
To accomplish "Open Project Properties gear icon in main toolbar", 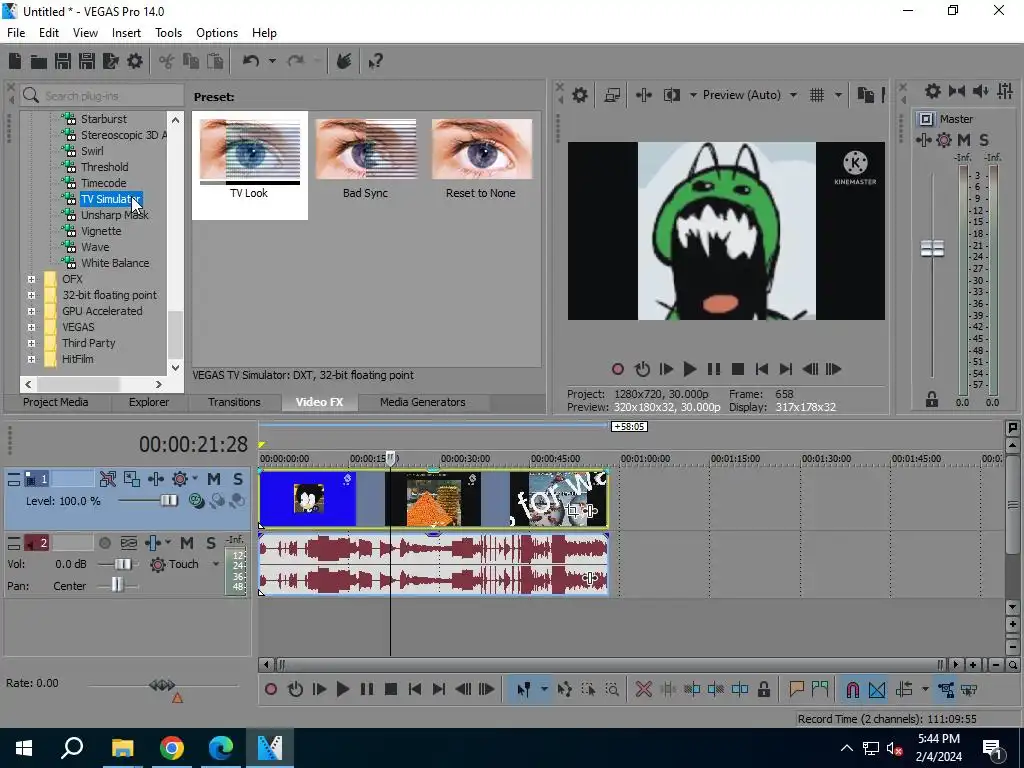I will [135, 61].
